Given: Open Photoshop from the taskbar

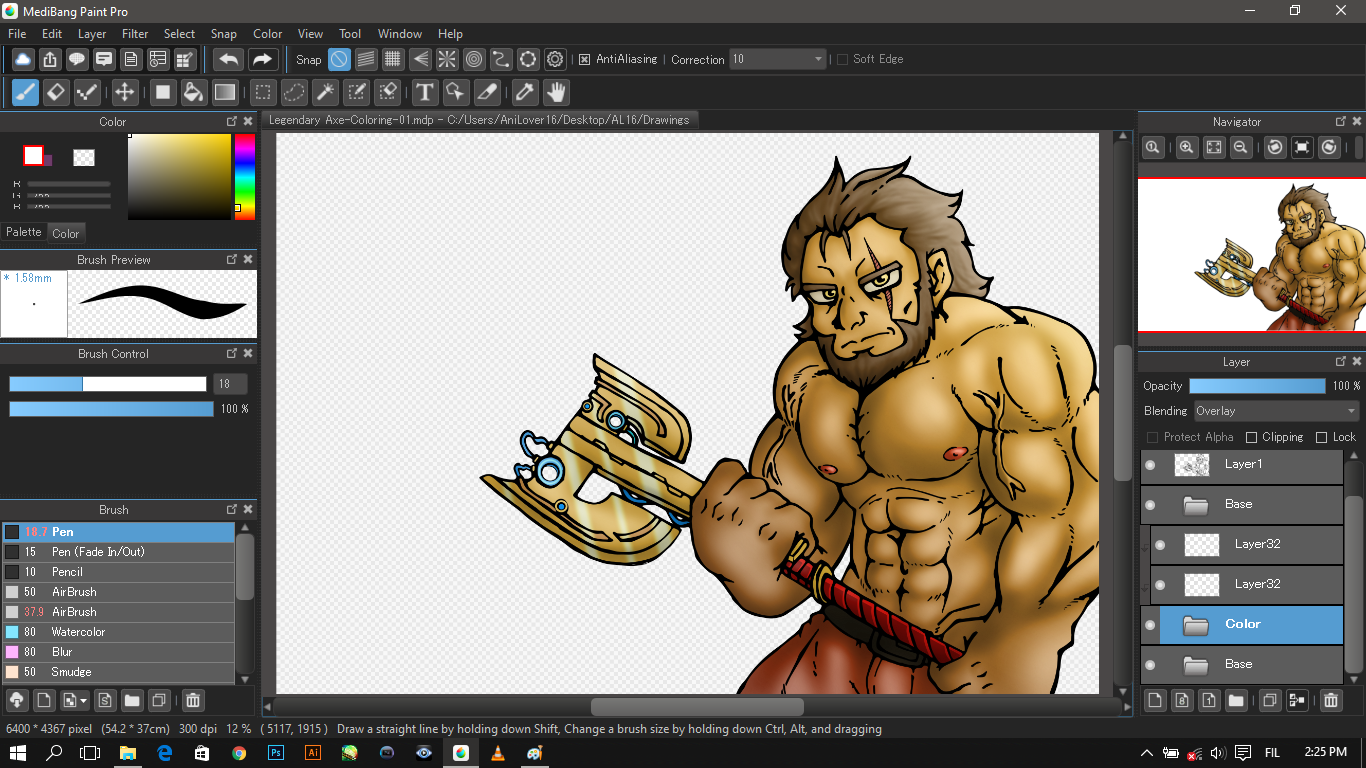Looking at the screenshot, I should [276, 753].
